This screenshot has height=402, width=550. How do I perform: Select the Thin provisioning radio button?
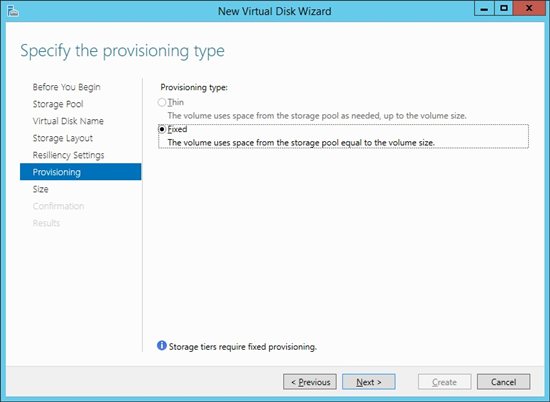coord(162,102)
